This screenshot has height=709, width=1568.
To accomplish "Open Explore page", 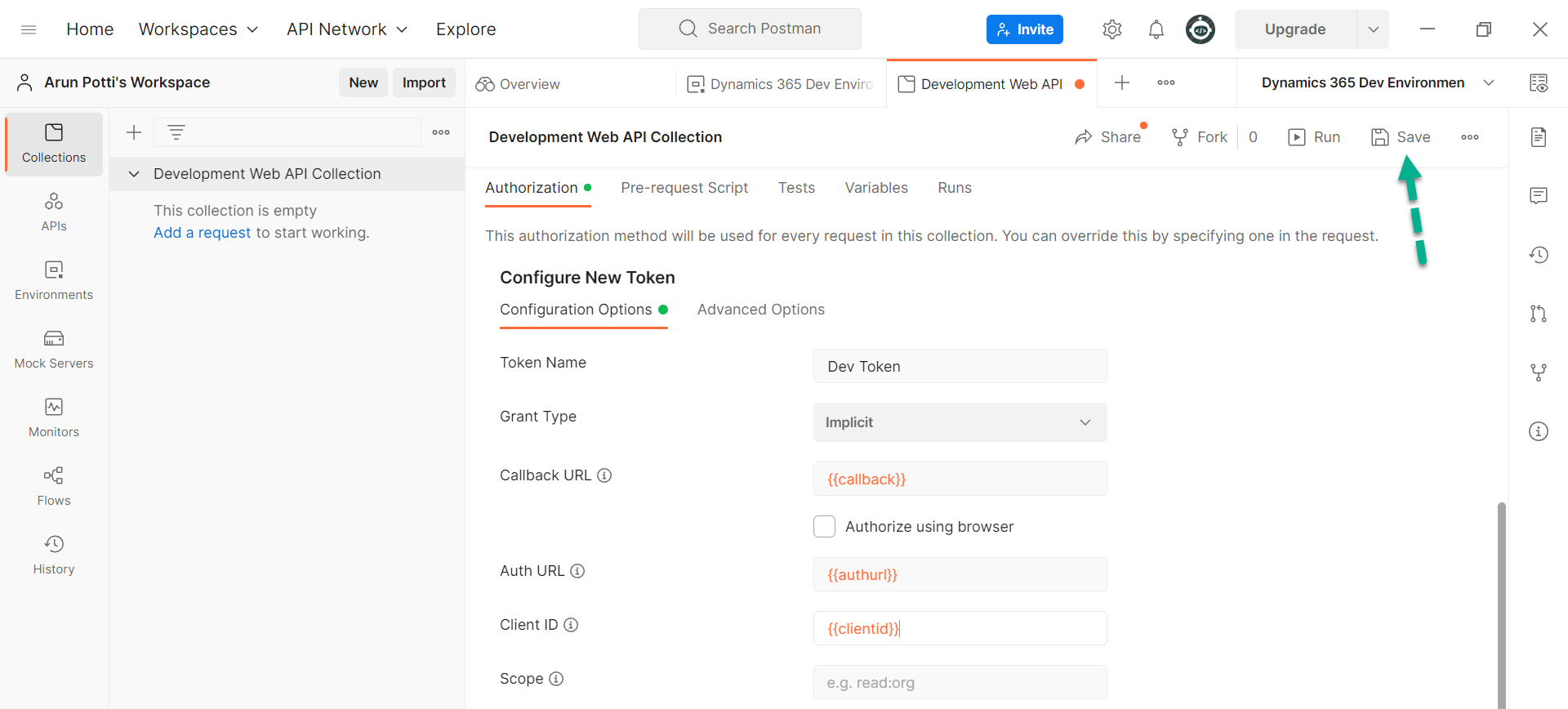I will [x=465, y=29].
